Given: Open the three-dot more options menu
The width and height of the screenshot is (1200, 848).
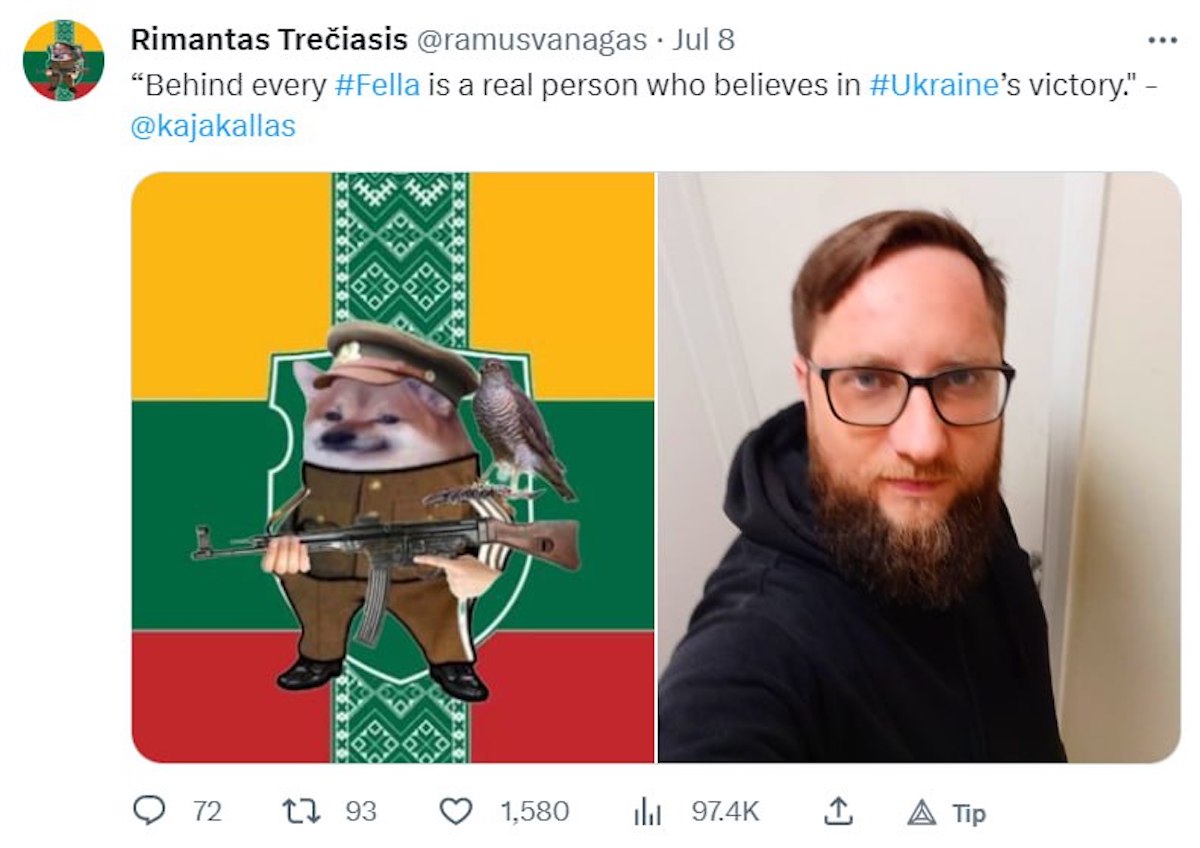Looking at the screenshot, I should [1163, 41].
